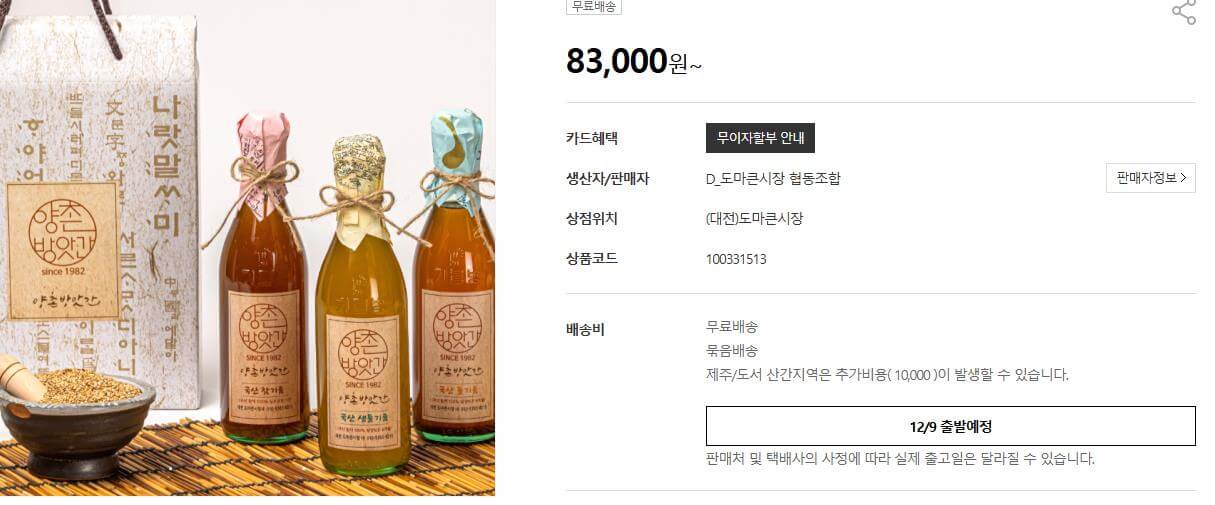Click the 카드혜택 label

click(x=592, y=138)
